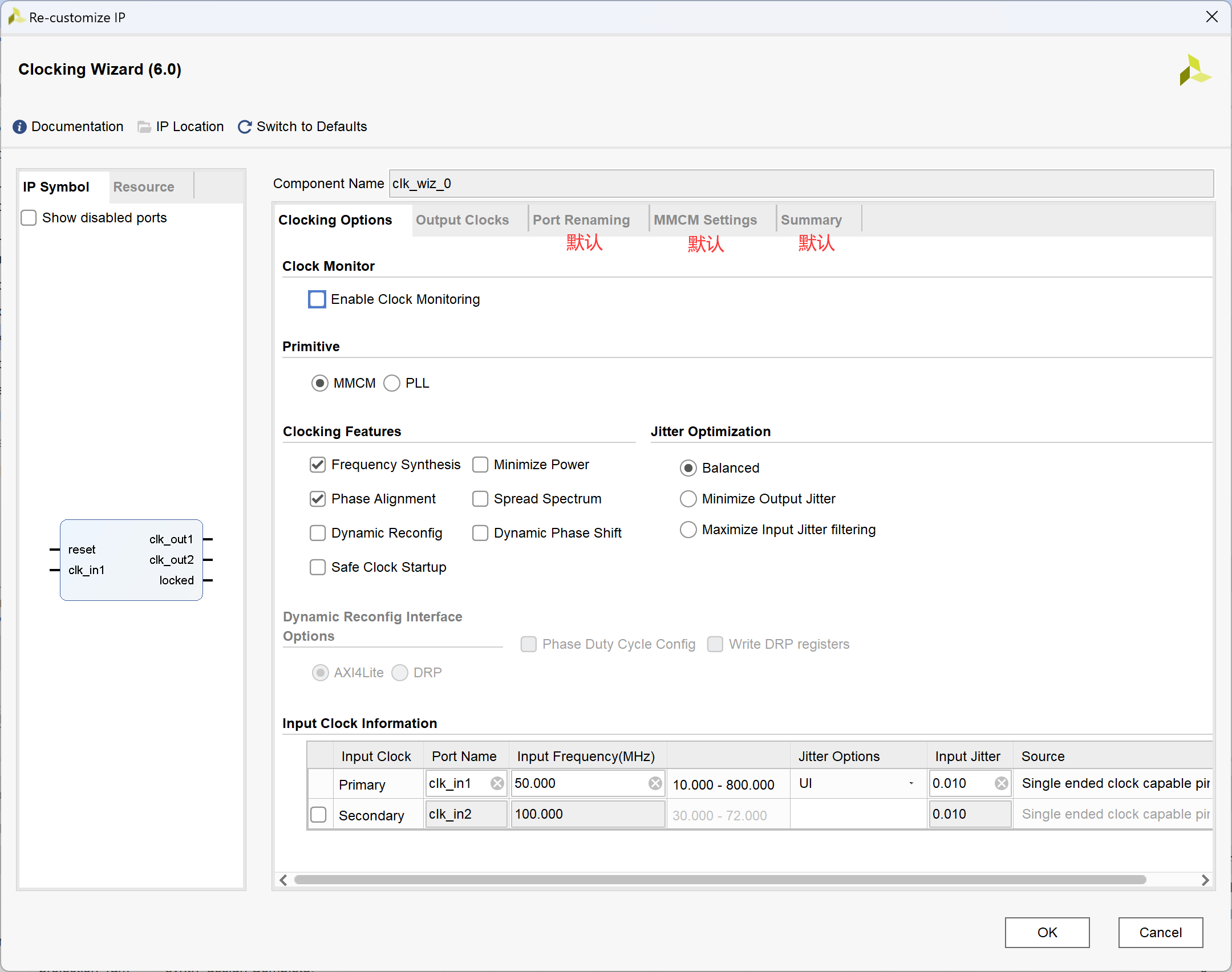Clear the clk_in1 port name field
The width and height of the screenshot is (1232, 972).
coord(497,784)
